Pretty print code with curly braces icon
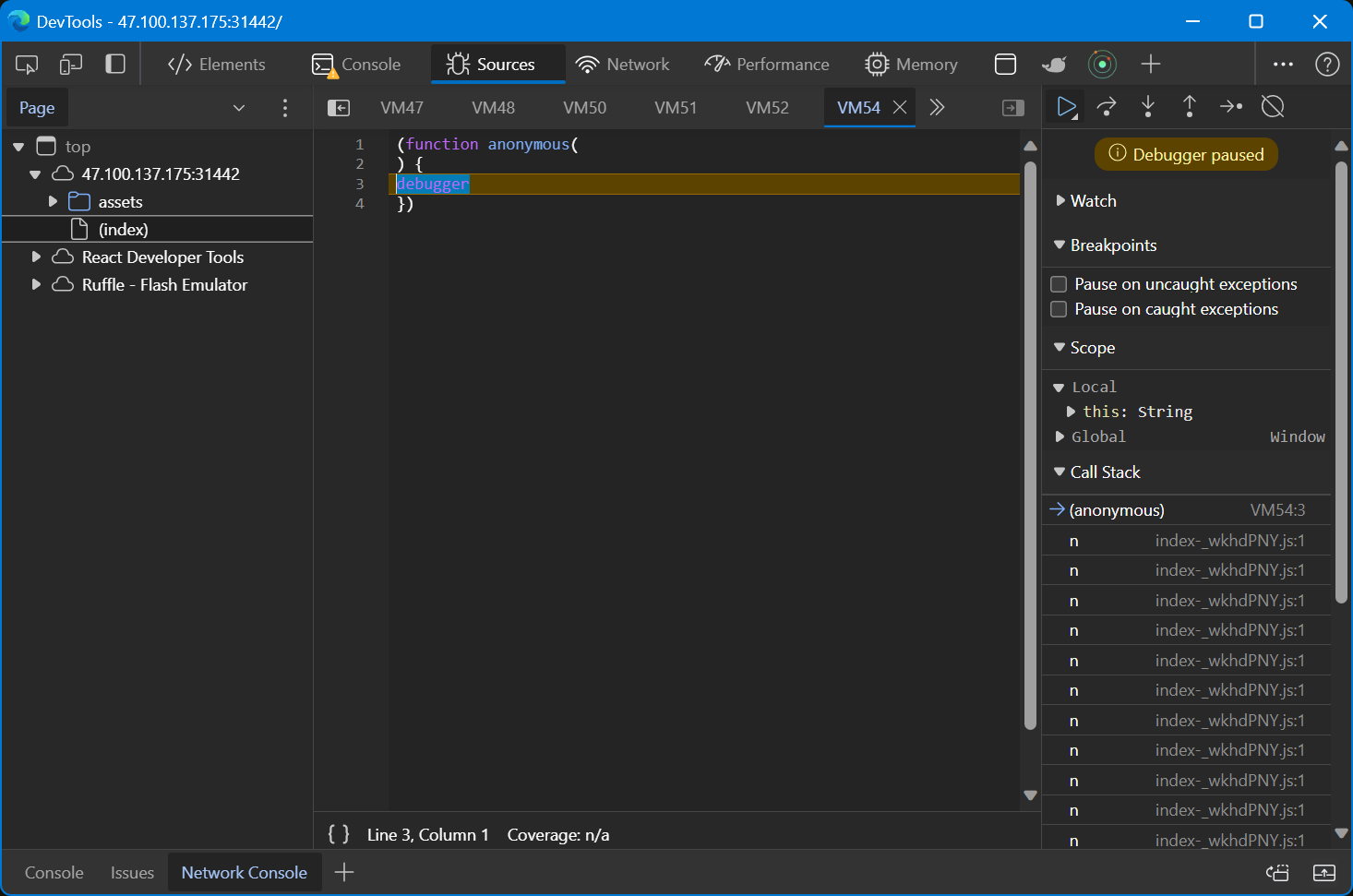Image resolution: width=1353 pixels, height=896 pixels. (339, 834)
